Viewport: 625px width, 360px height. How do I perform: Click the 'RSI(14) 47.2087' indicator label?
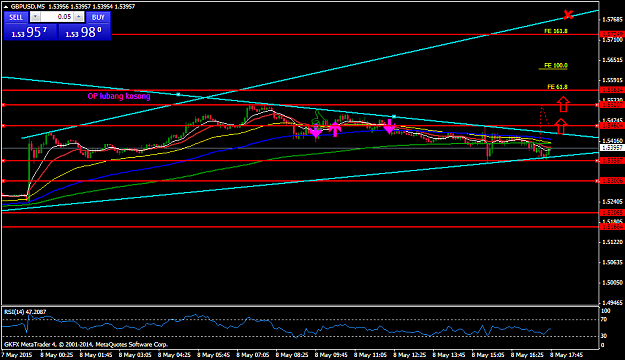(25, 312)
